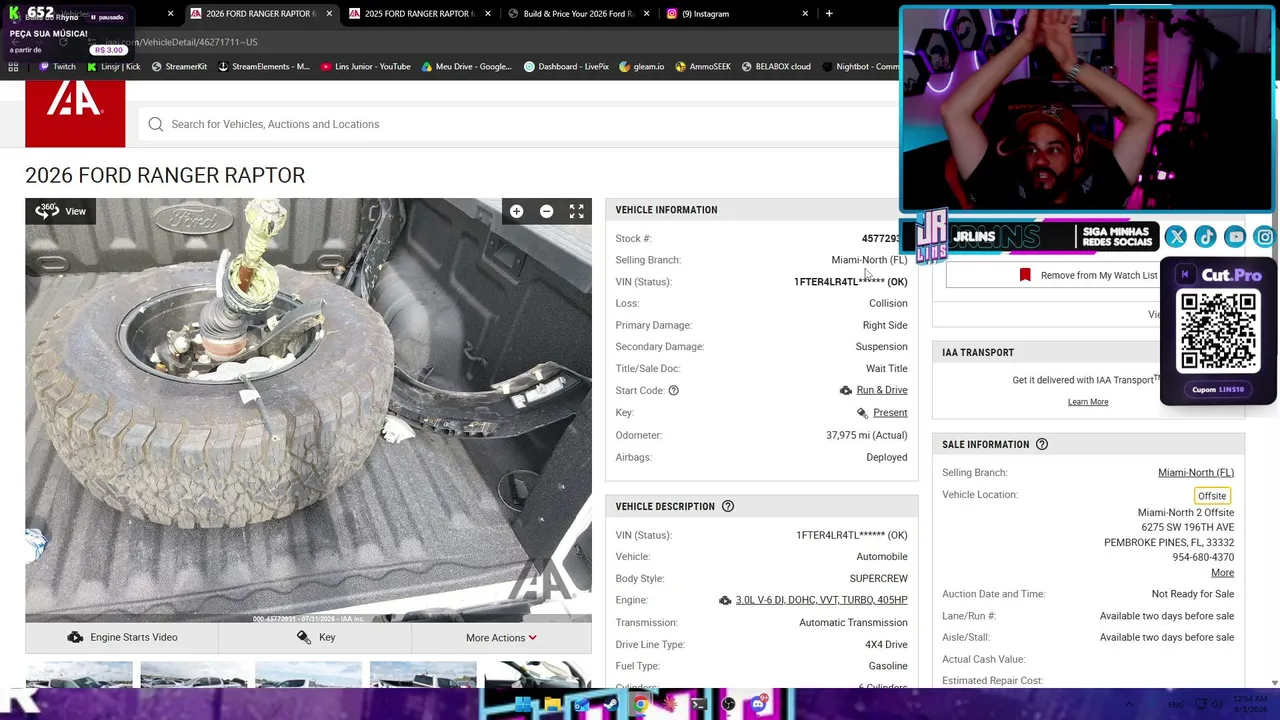Click the browser address bar URL
The width and height of the screenshot is (1280, 720).
tap(181, 42)
